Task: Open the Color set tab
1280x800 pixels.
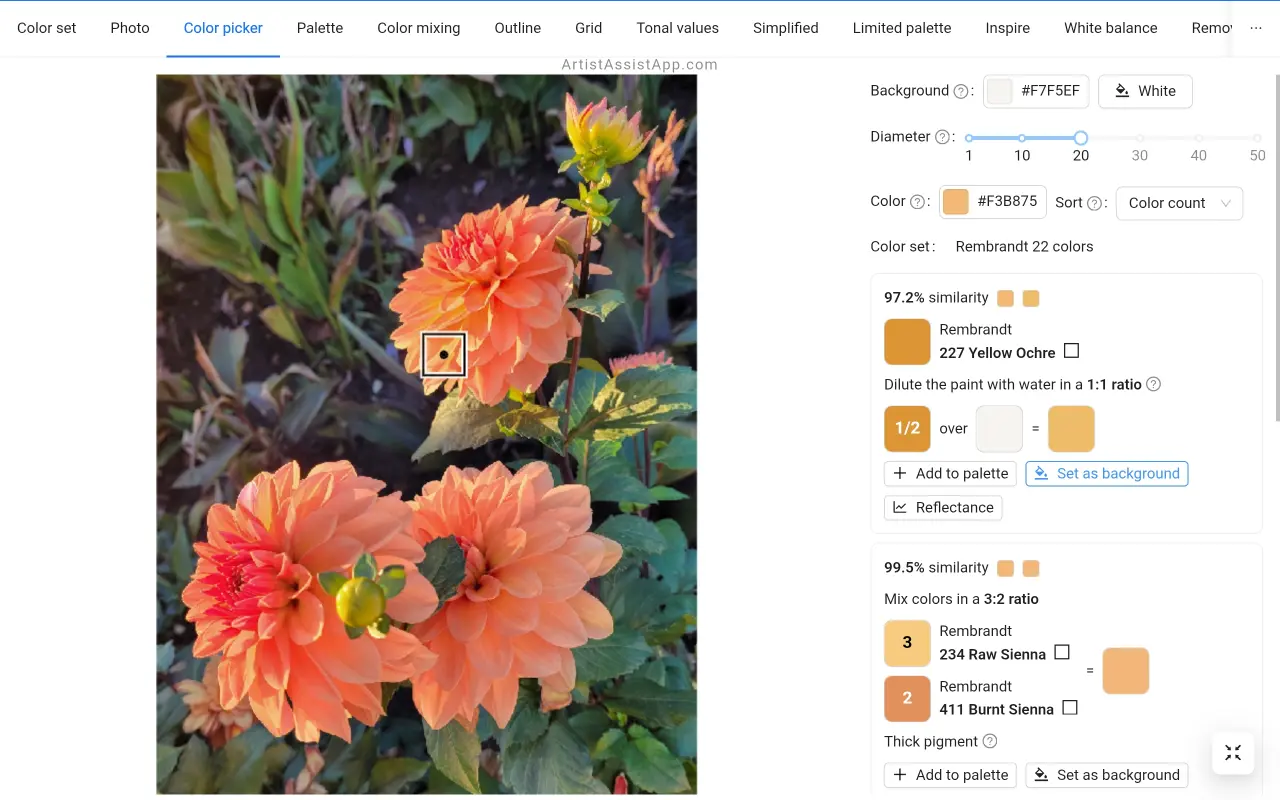Action: tap(47, 28)
